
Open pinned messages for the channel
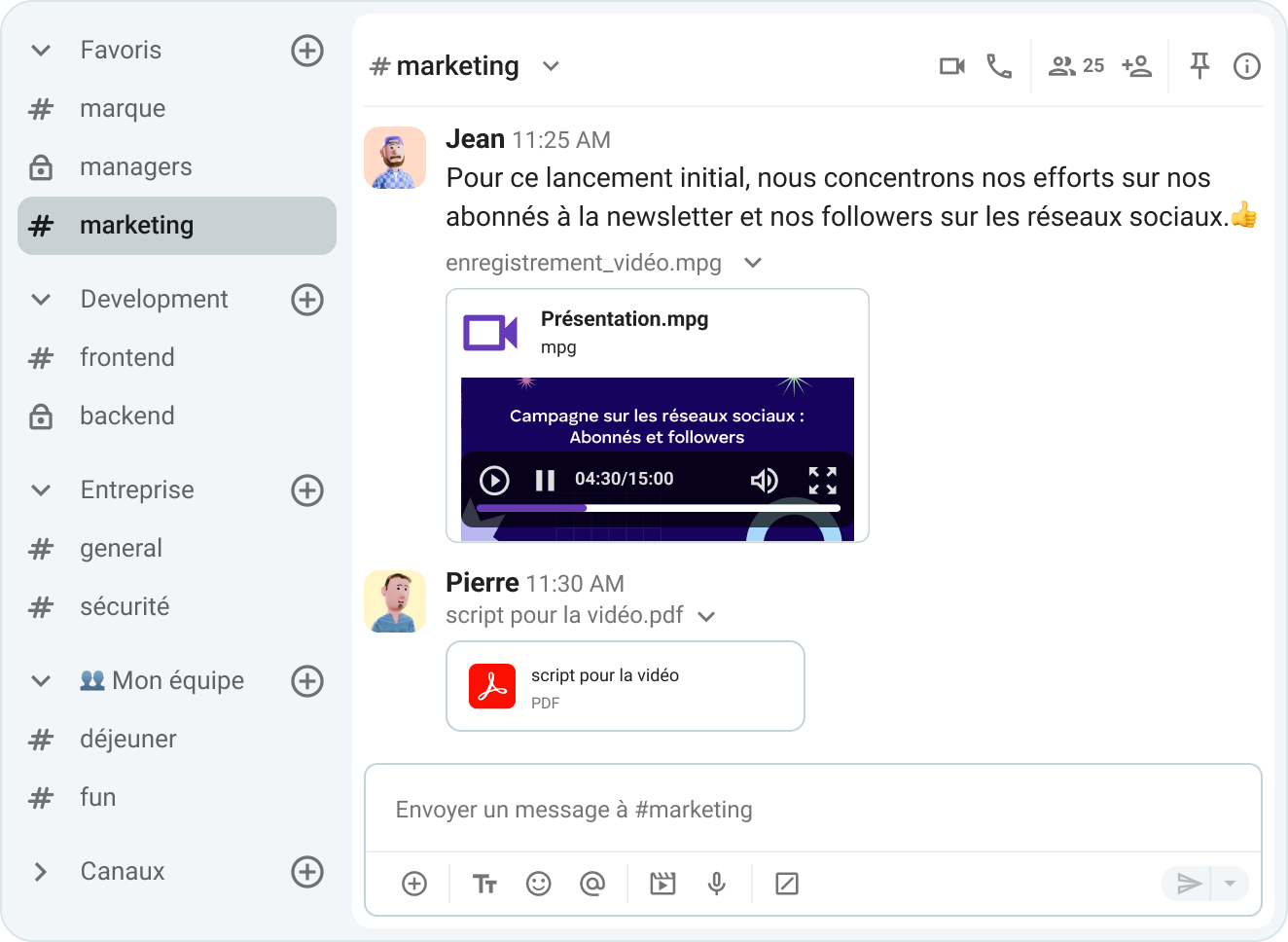[x=1199, y=65]
